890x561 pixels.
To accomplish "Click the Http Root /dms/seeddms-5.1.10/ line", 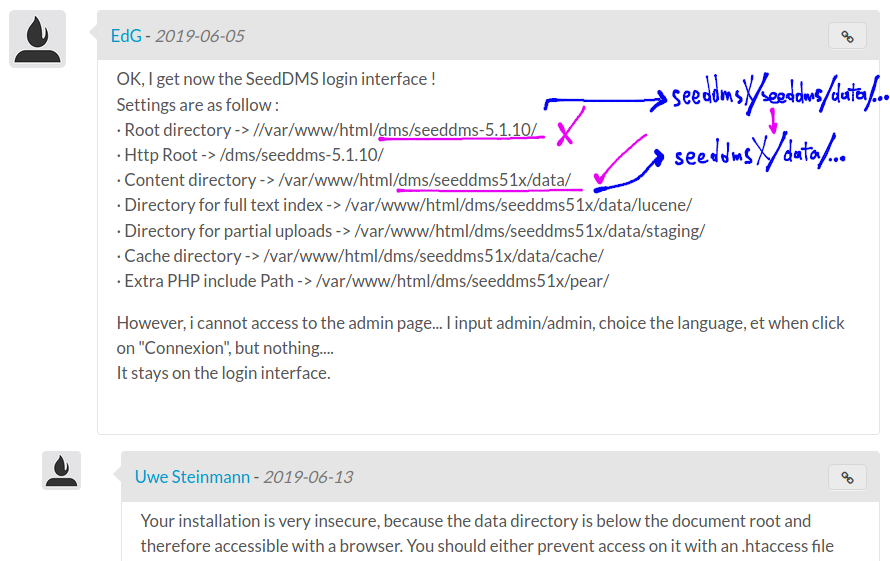I will pos(250,155).
